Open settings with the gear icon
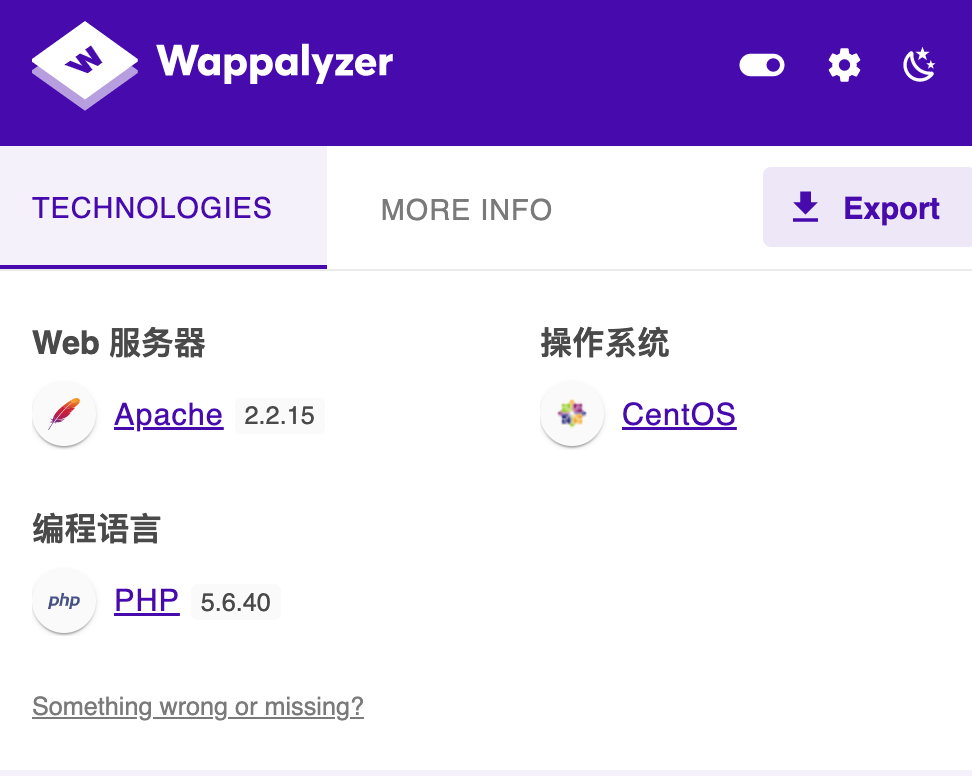The width and height of the screenshot is (972, 776). point(844,65)
